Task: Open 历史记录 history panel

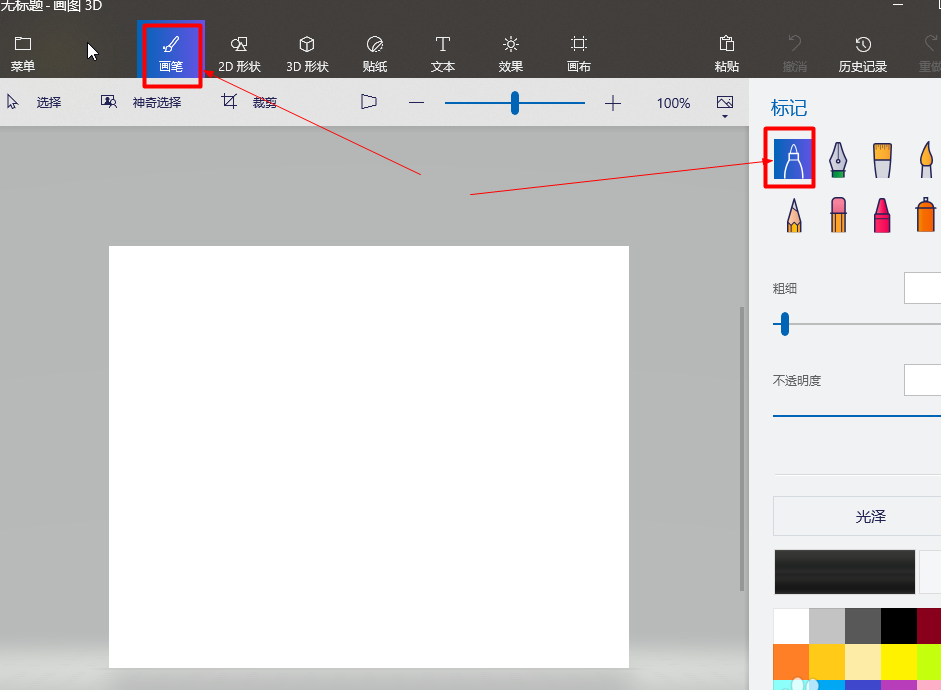Action: (862, 54)
